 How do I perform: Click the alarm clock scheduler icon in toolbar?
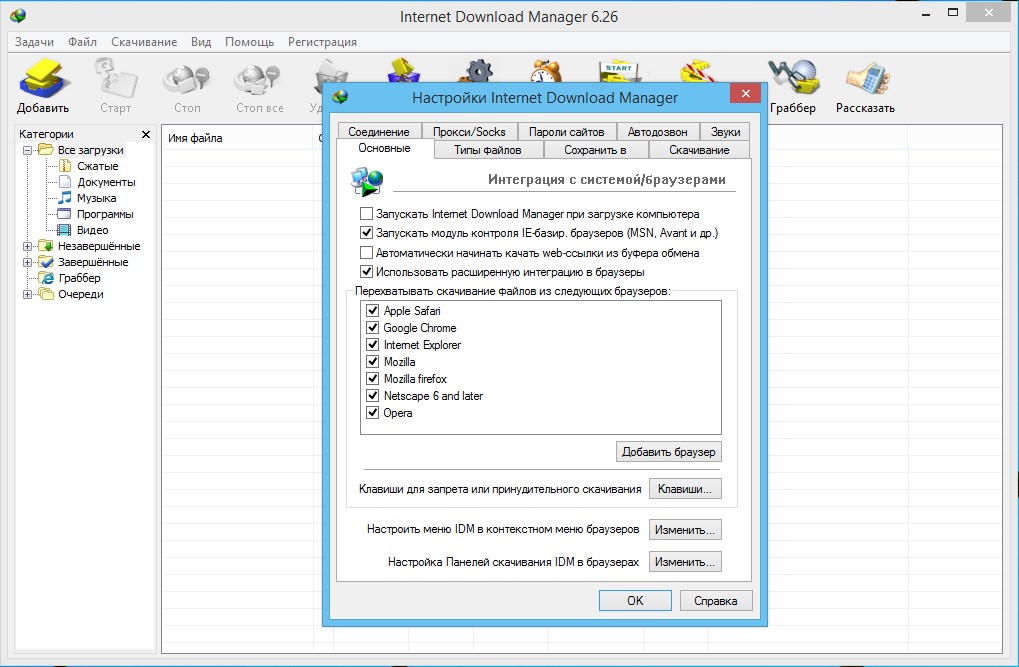tap(546, 70)
